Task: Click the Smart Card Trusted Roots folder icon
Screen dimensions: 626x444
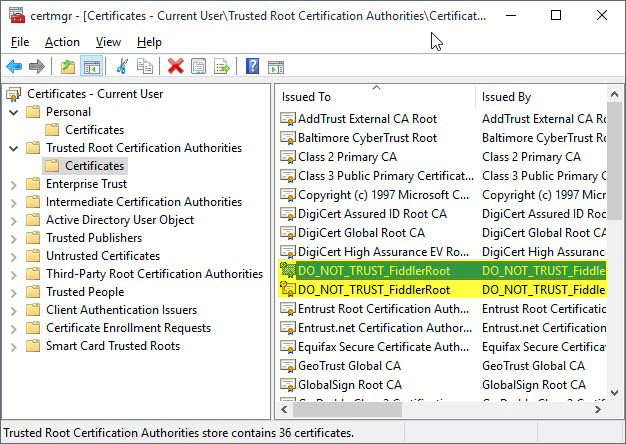Action: coord(33,346)
